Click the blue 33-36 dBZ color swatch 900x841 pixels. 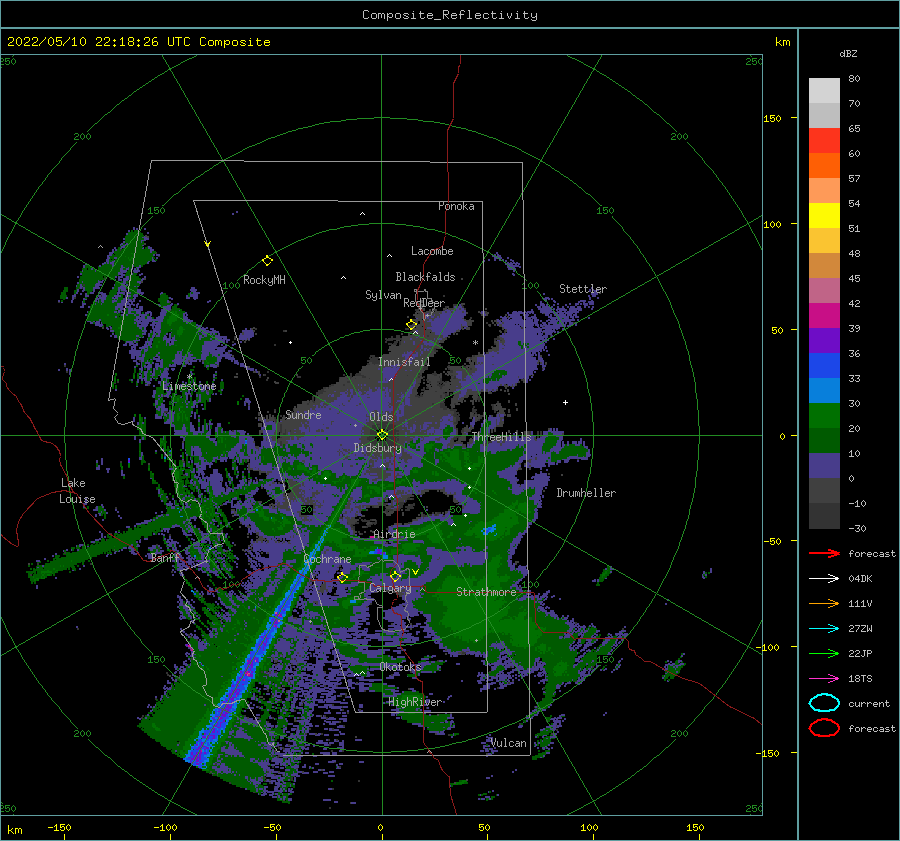(x=824, y=366)
